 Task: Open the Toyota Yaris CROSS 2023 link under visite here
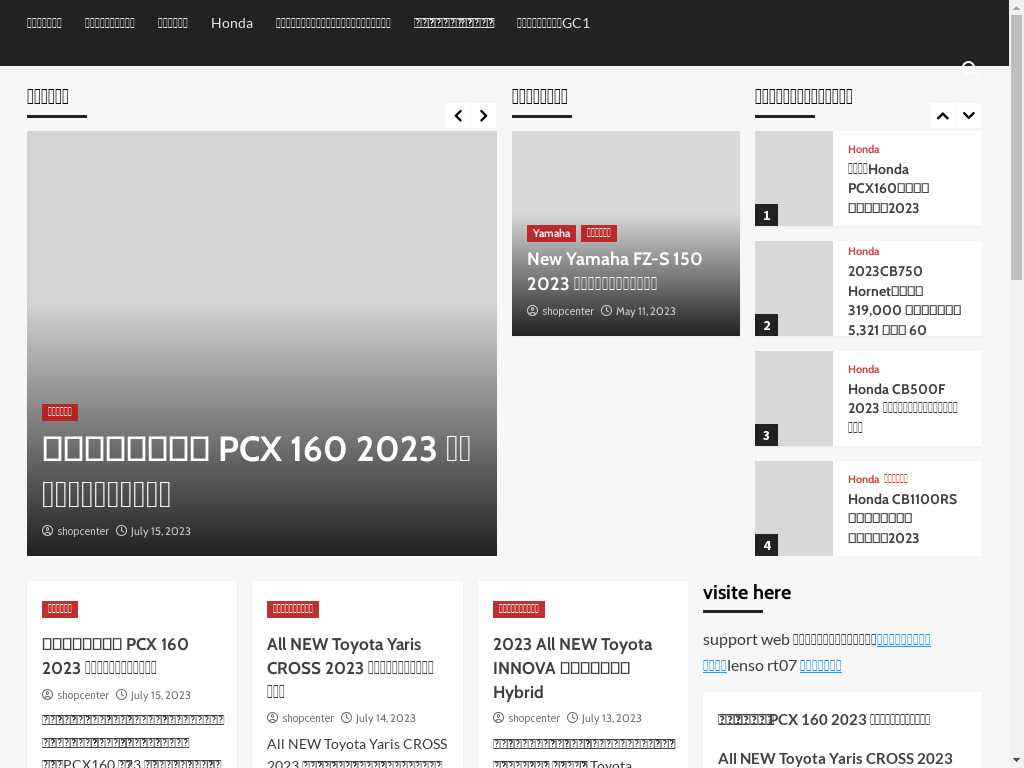[835, 759]
